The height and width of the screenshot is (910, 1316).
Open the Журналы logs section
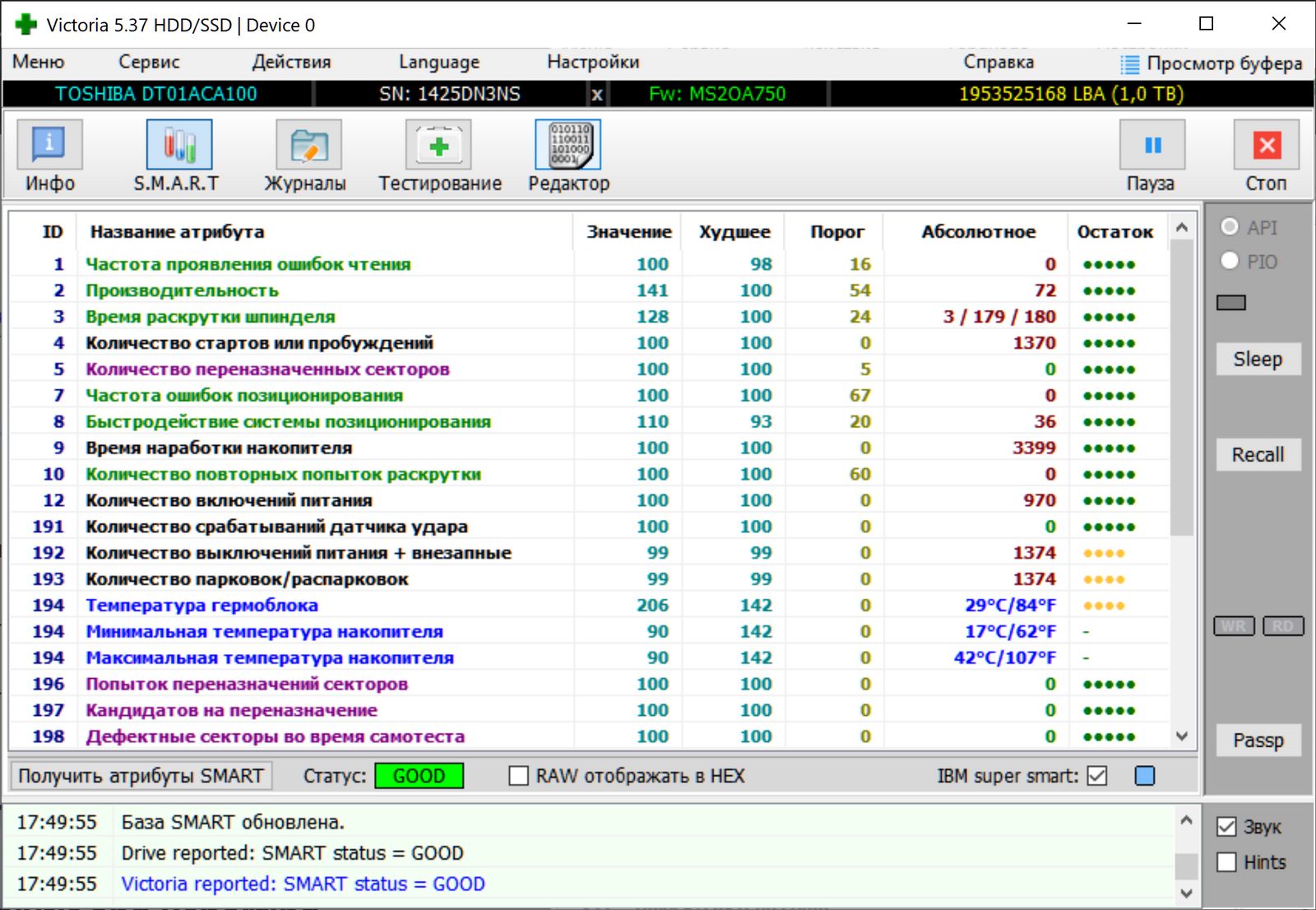coord(308,146)
